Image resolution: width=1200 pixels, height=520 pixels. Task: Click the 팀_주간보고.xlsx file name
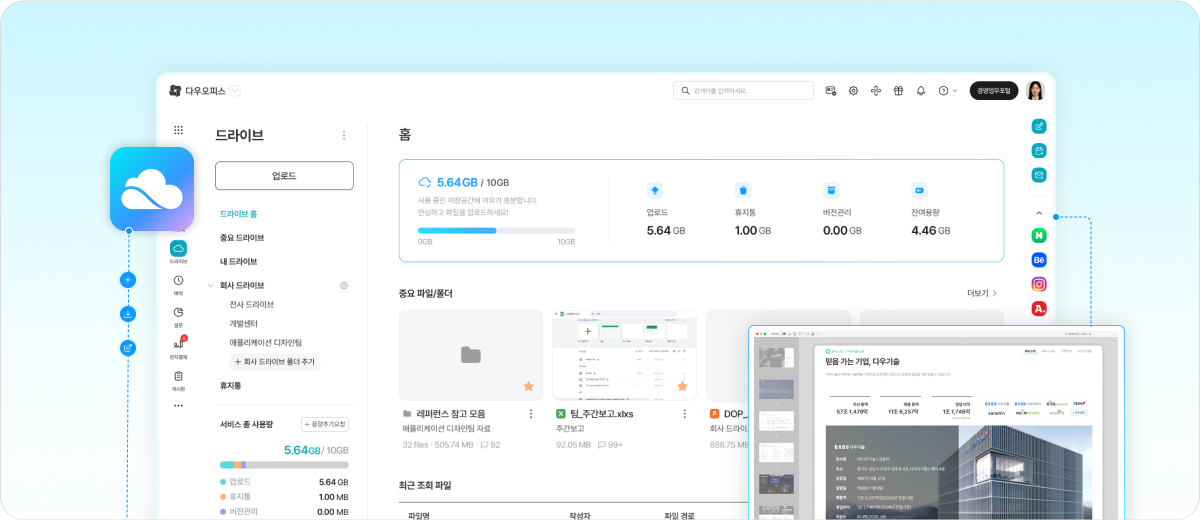[601, 413]
